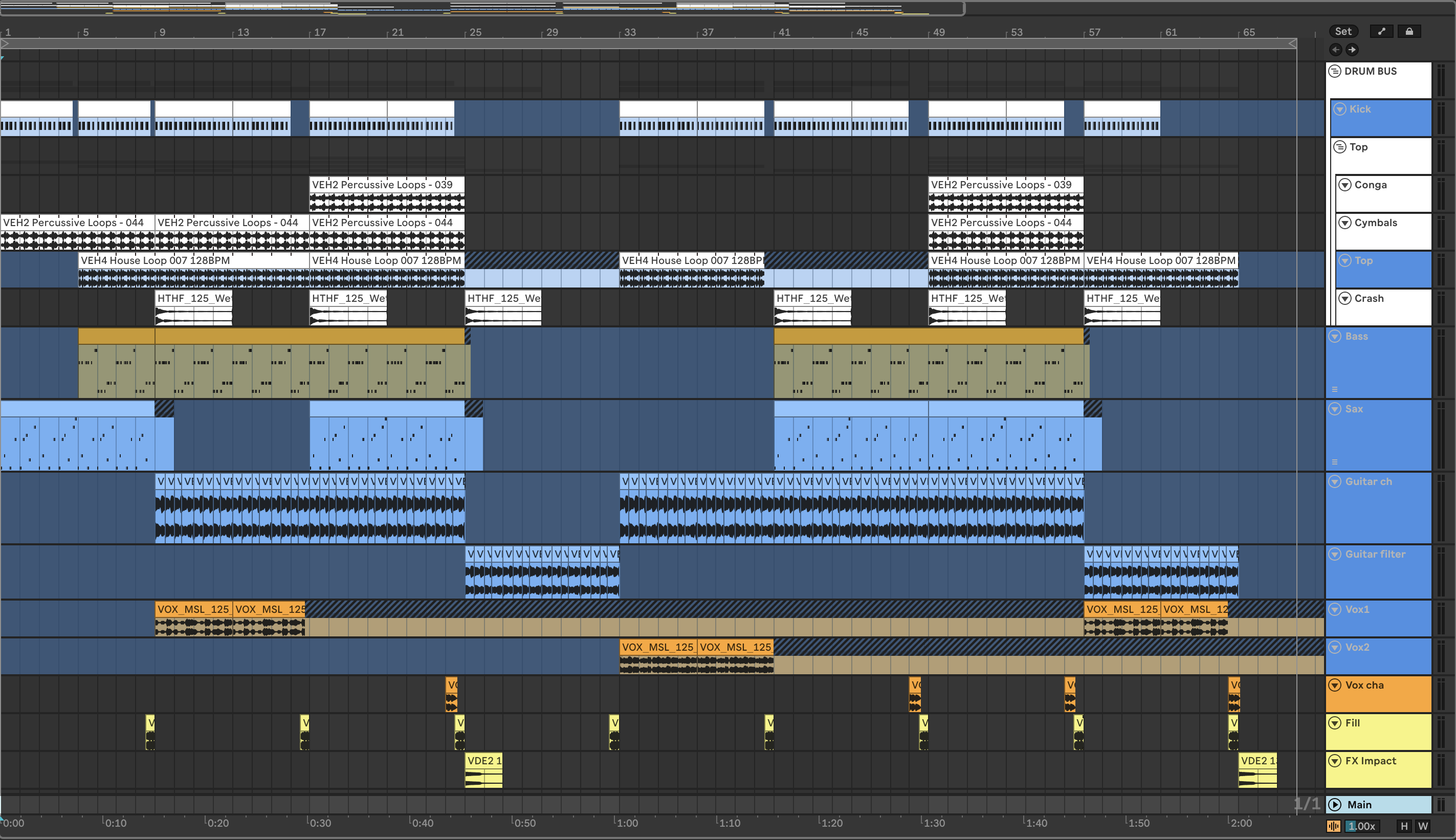Toggle the W width optimize button
1456x840 pixels.
pyautogui.click(x=1423, y=826)
